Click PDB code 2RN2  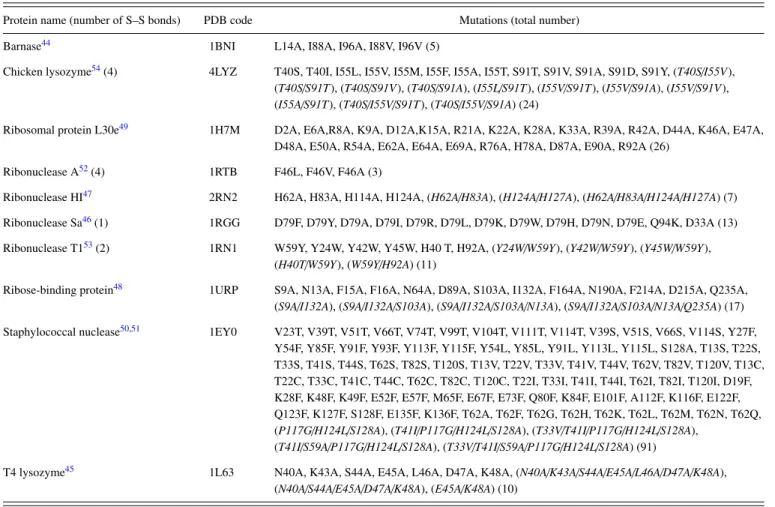pyautogui.click(x=223, y=197)
